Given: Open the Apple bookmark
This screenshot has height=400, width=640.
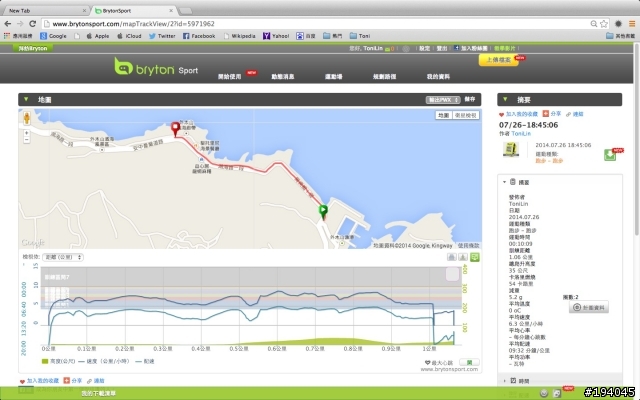Looking at the screenshot, I should coord(98,36).
